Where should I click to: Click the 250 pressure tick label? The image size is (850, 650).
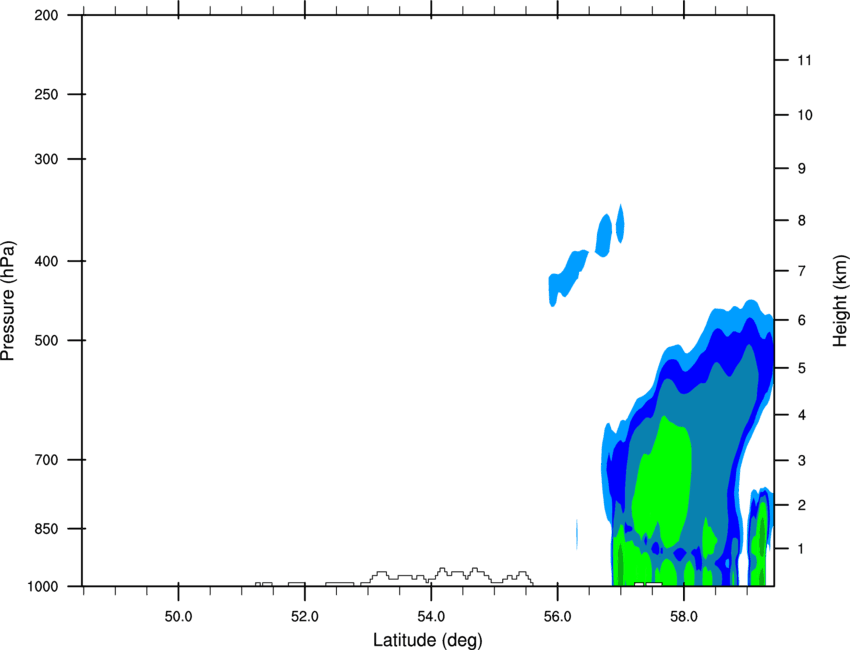[46, 94]
